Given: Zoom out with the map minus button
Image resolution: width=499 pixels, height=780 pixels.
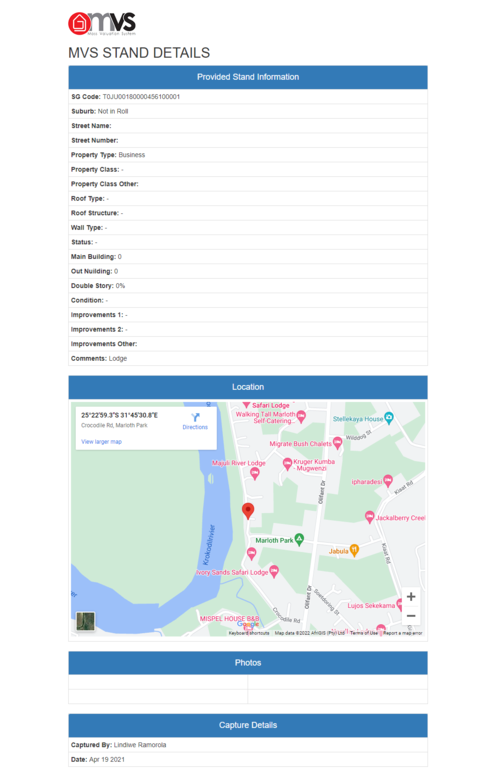Looking at the screenshot, I should [411, 616].
